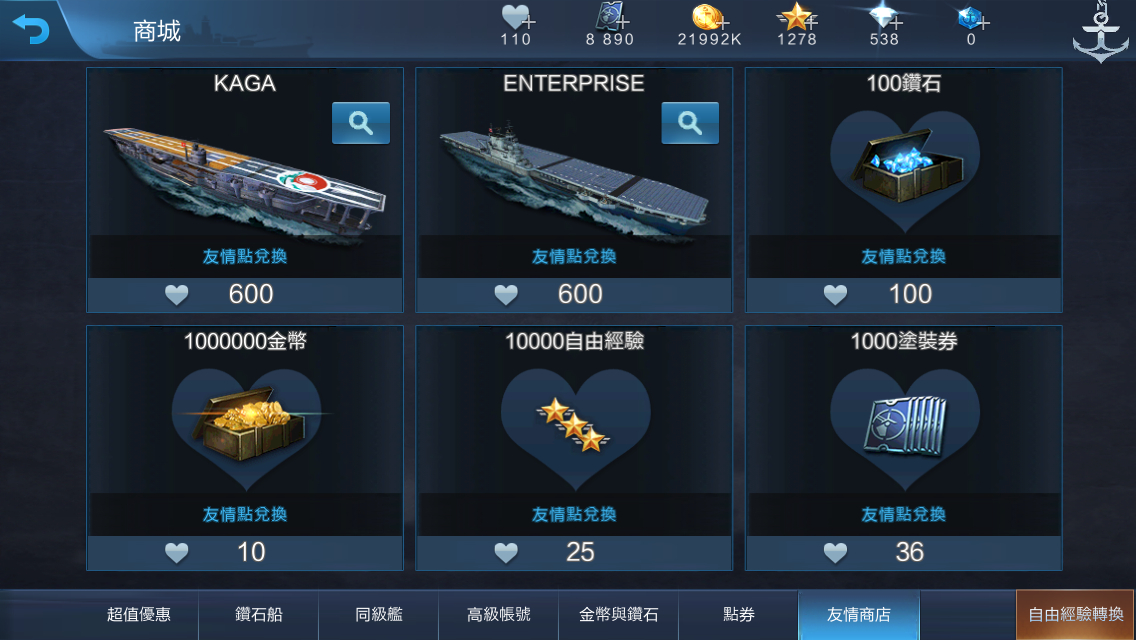Image resolution: width=1136 pixels, height=640 pixels.
Task: Switch to the 鑽石船 tab
Action: [259, 615]
